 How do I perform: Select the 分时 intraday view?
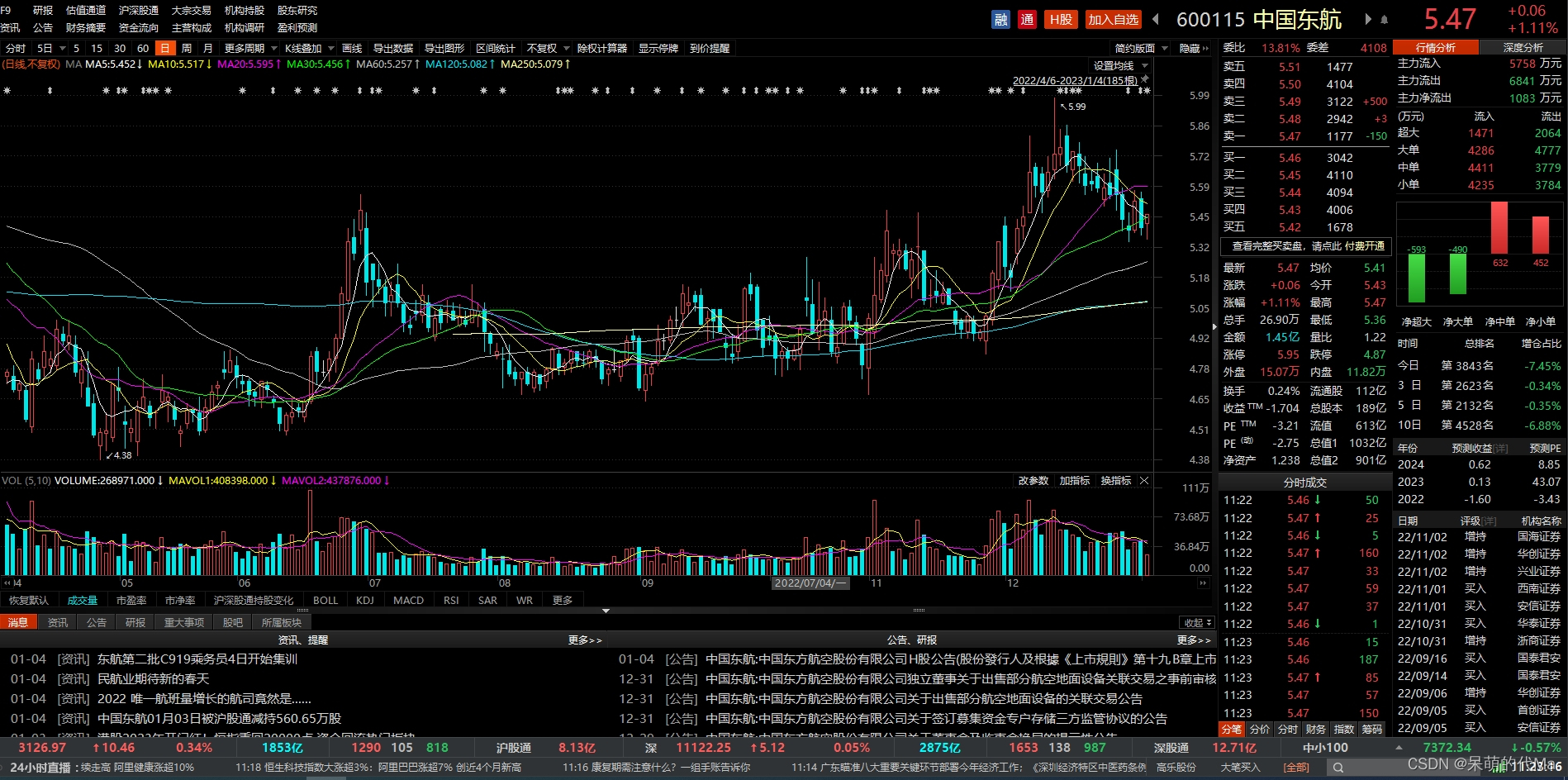pyautogui.click(x=16, y=48)
